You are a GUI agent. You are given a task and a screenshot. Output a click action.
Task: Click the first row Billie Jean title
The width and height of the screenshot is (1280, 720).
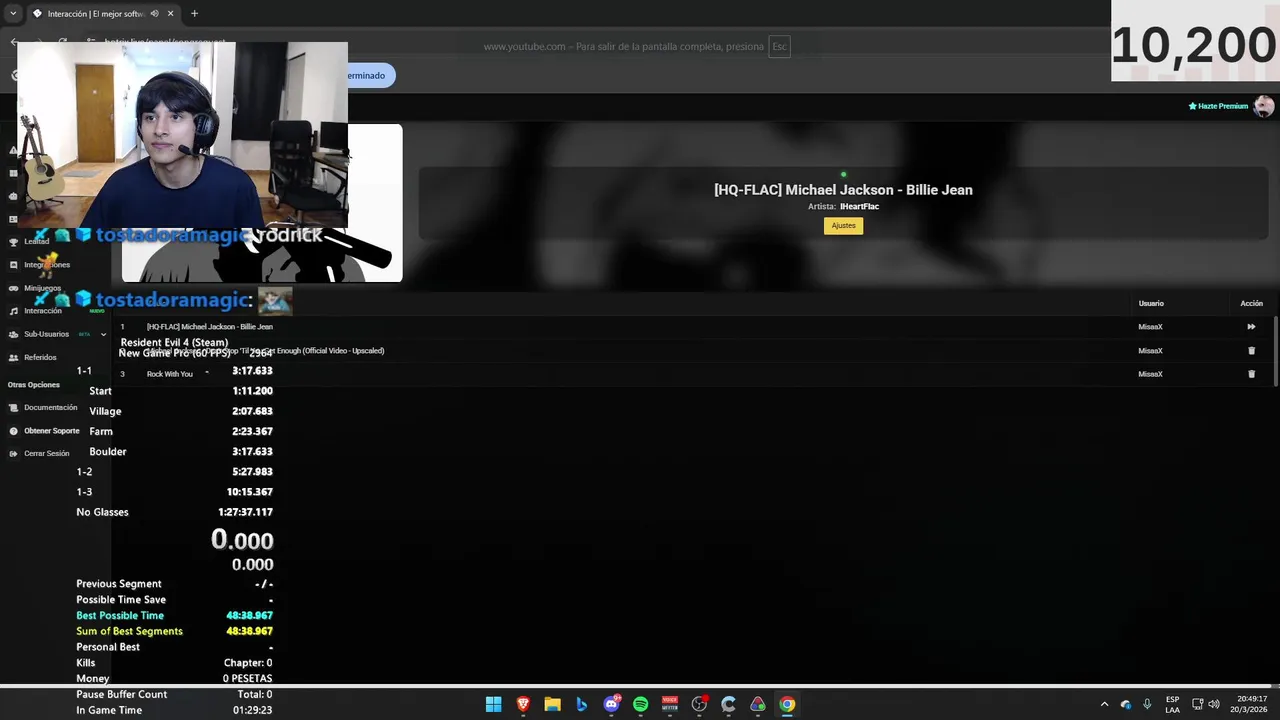pos(210,327)
